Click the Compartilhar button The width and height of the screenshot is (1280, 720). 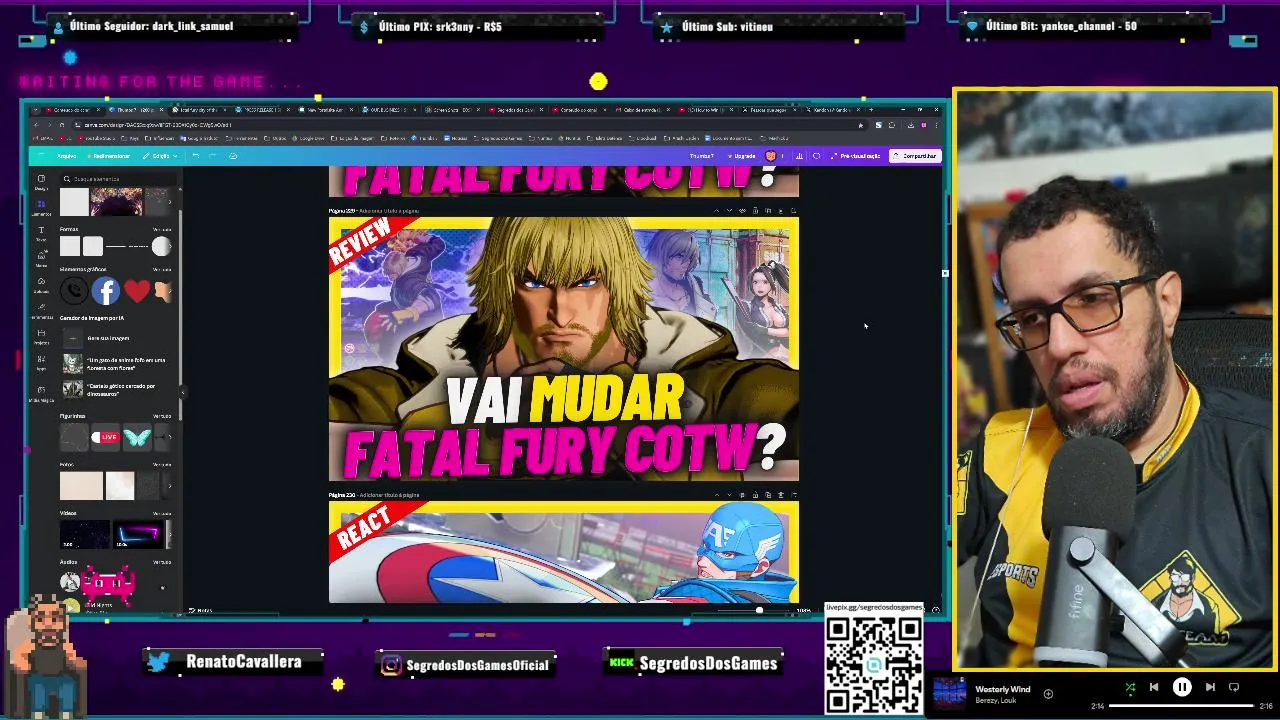coord(915,156)
